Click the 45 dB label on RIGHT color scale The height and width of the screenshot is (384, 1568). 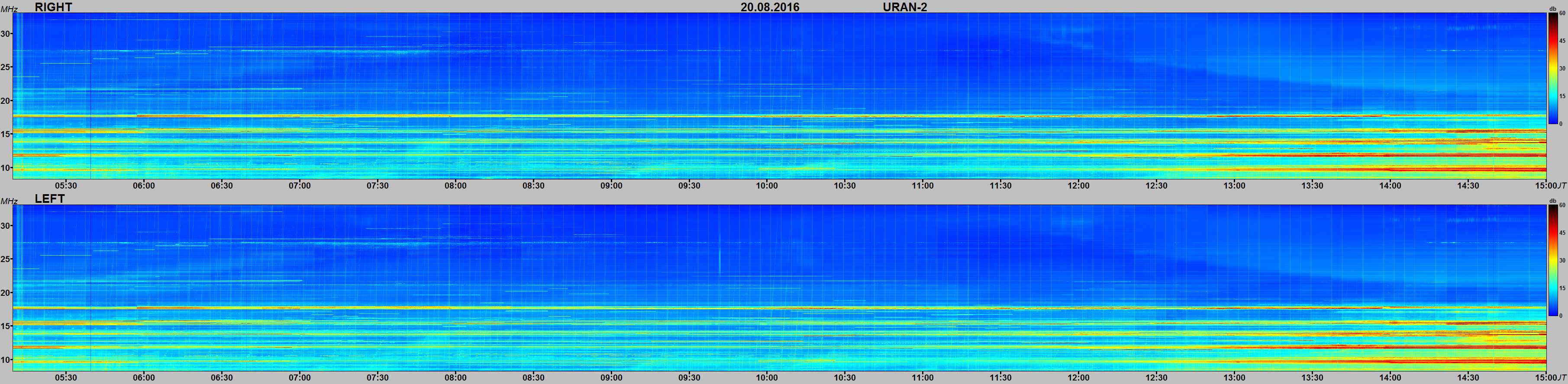pos(1562,41)
